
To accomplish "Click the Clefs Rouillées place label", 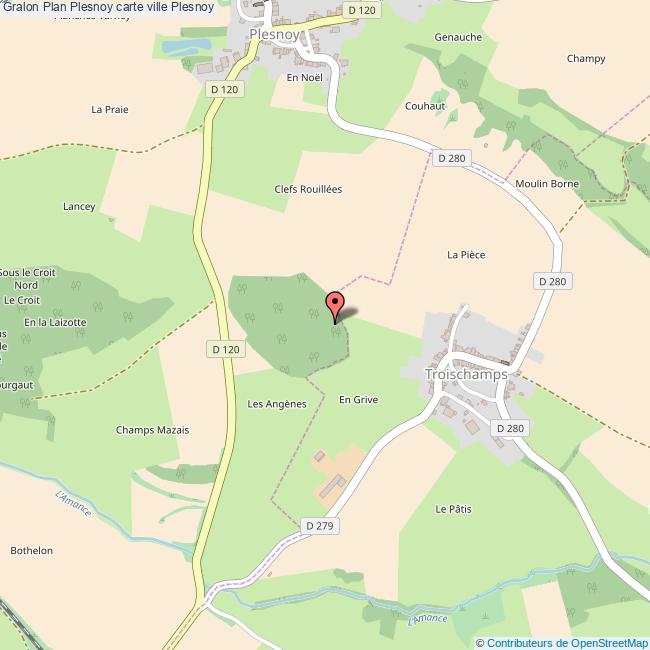I will point(308,189).
